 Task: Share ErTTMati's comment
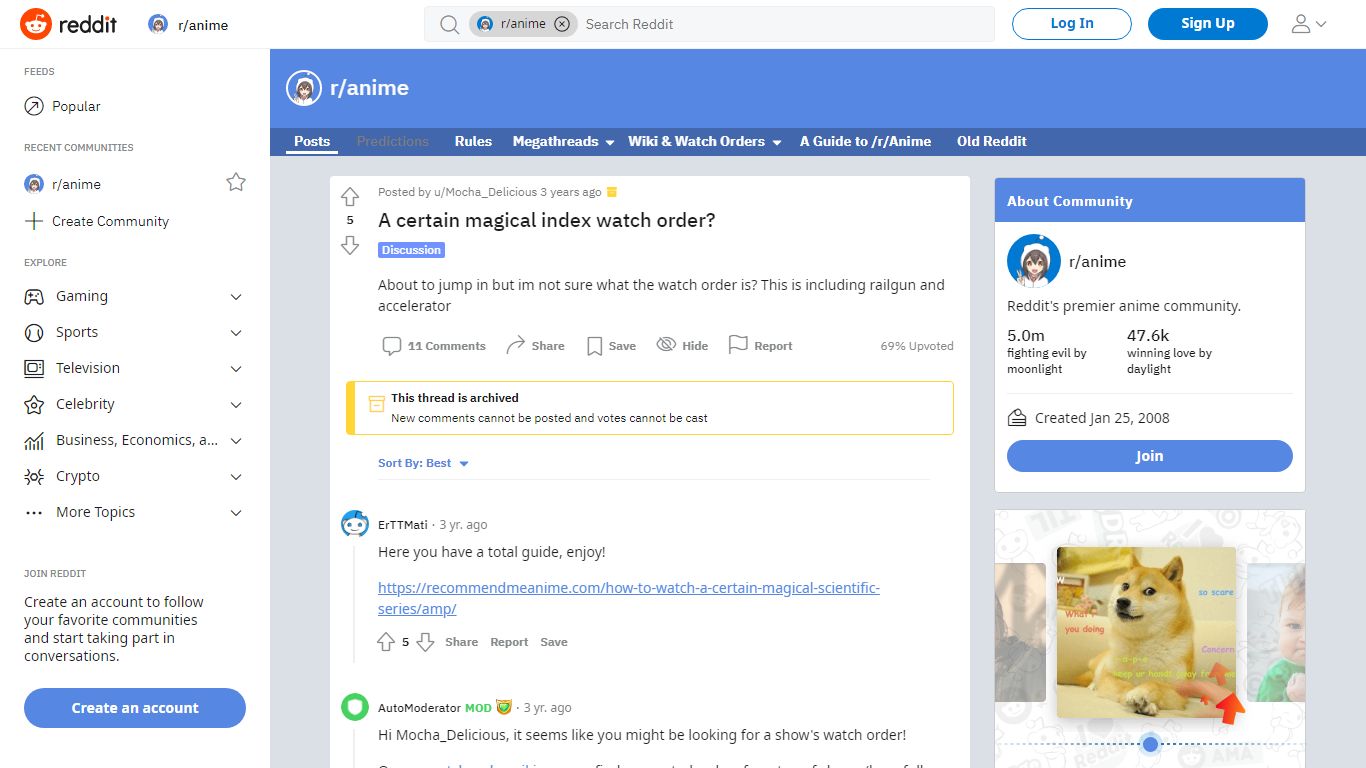(461, 642)
